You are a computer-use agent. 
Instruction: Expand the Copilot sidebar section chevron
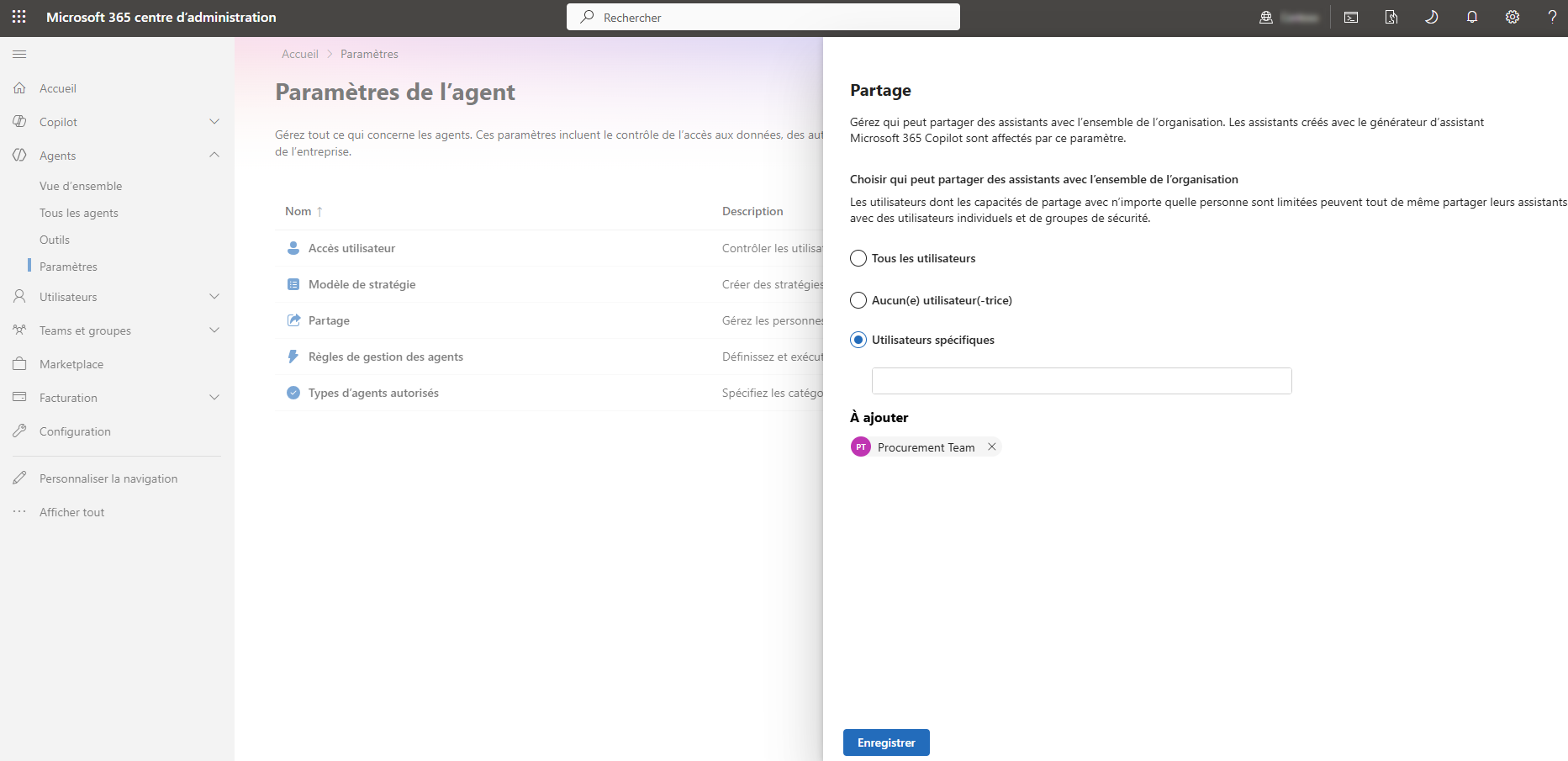(214, 122)
